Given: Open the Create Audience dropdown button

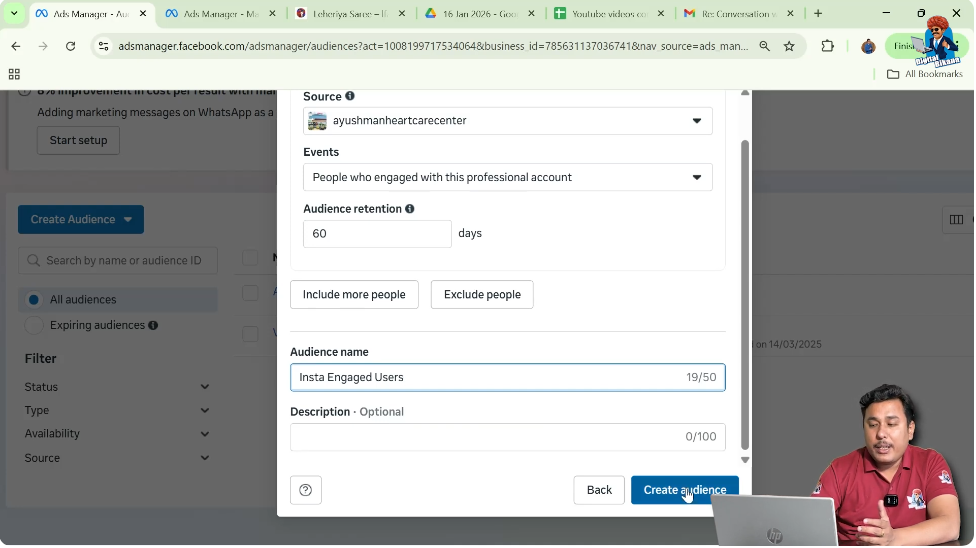Looking at the screenshot, I should click(81, 219).
